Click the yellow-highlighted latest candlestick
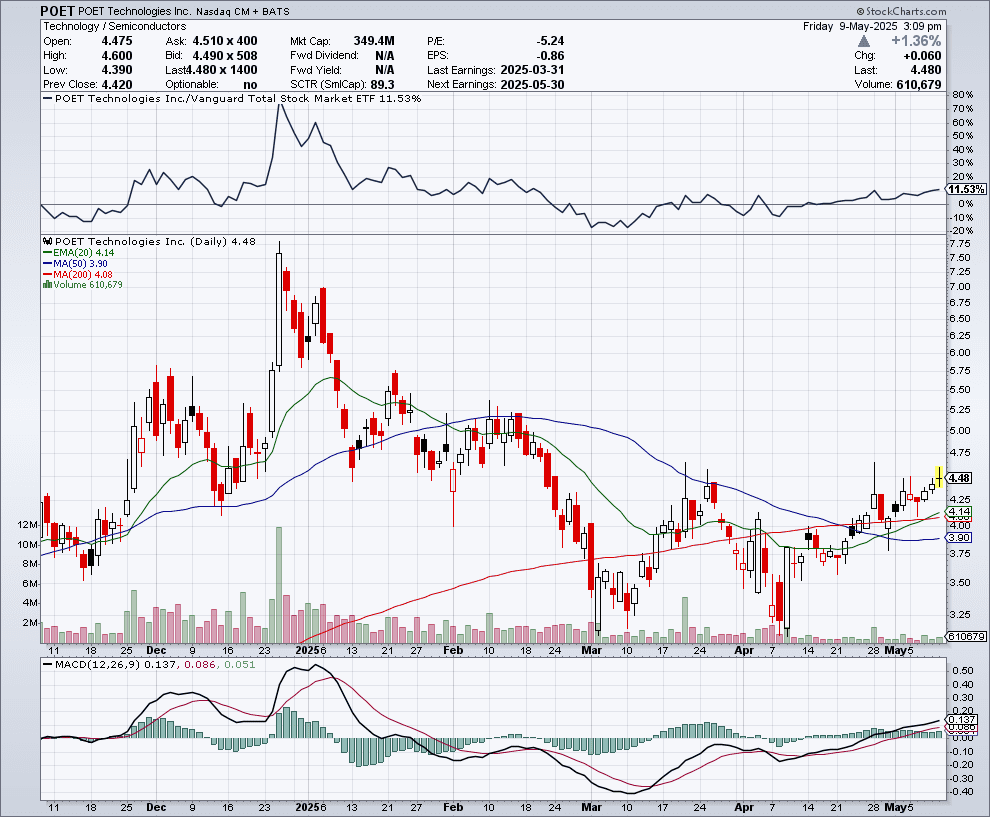This screenshot has height=817, width=990. click(x=939, y=477)
